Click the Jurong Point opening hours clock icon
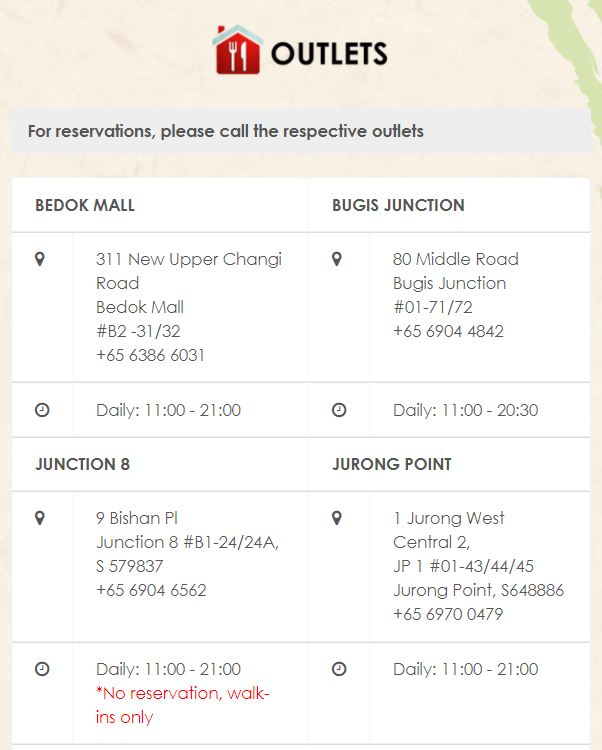 click(339, 669)
